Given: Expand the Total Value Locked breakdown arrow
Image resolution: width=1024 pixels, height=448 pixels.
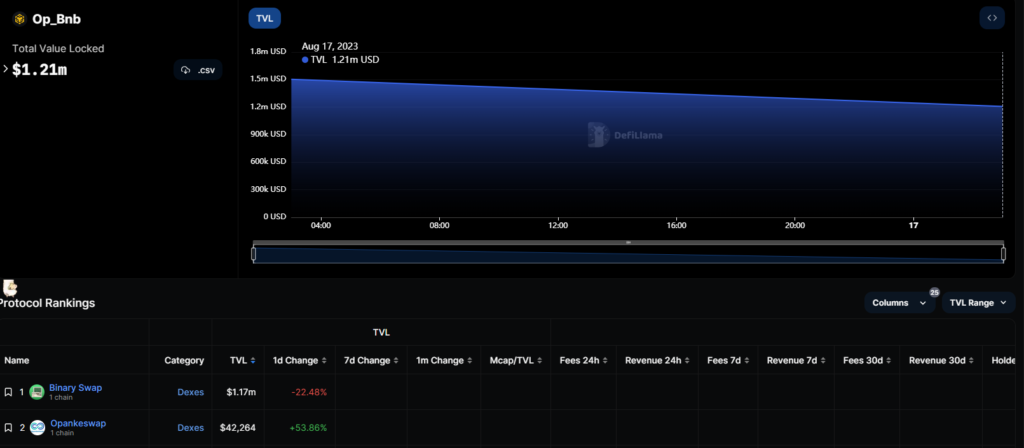Looking at the screenshot, I should point(5,69).
